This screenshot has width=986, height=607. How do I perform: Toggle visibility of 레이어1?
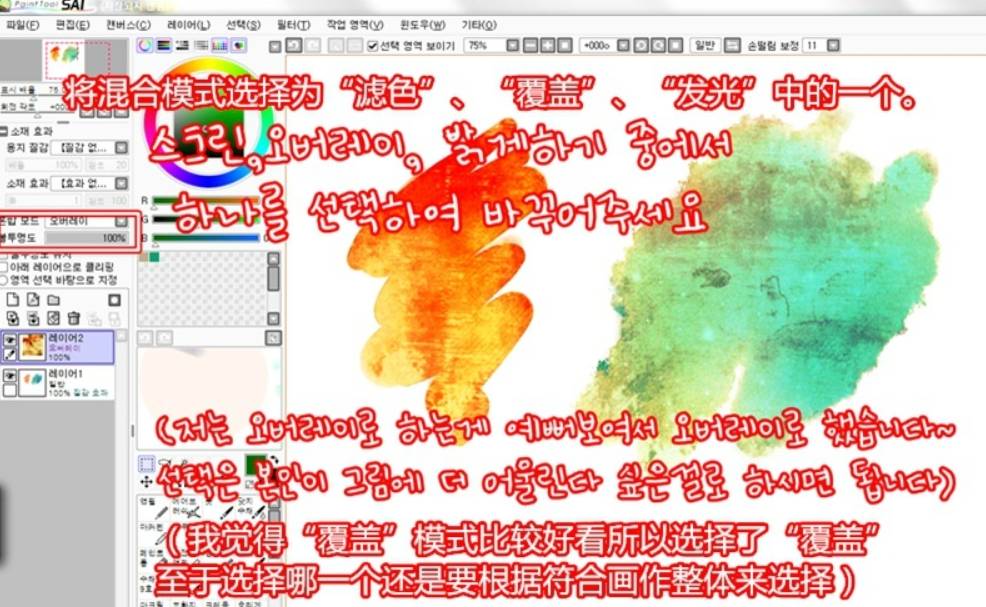click(9, 376)
